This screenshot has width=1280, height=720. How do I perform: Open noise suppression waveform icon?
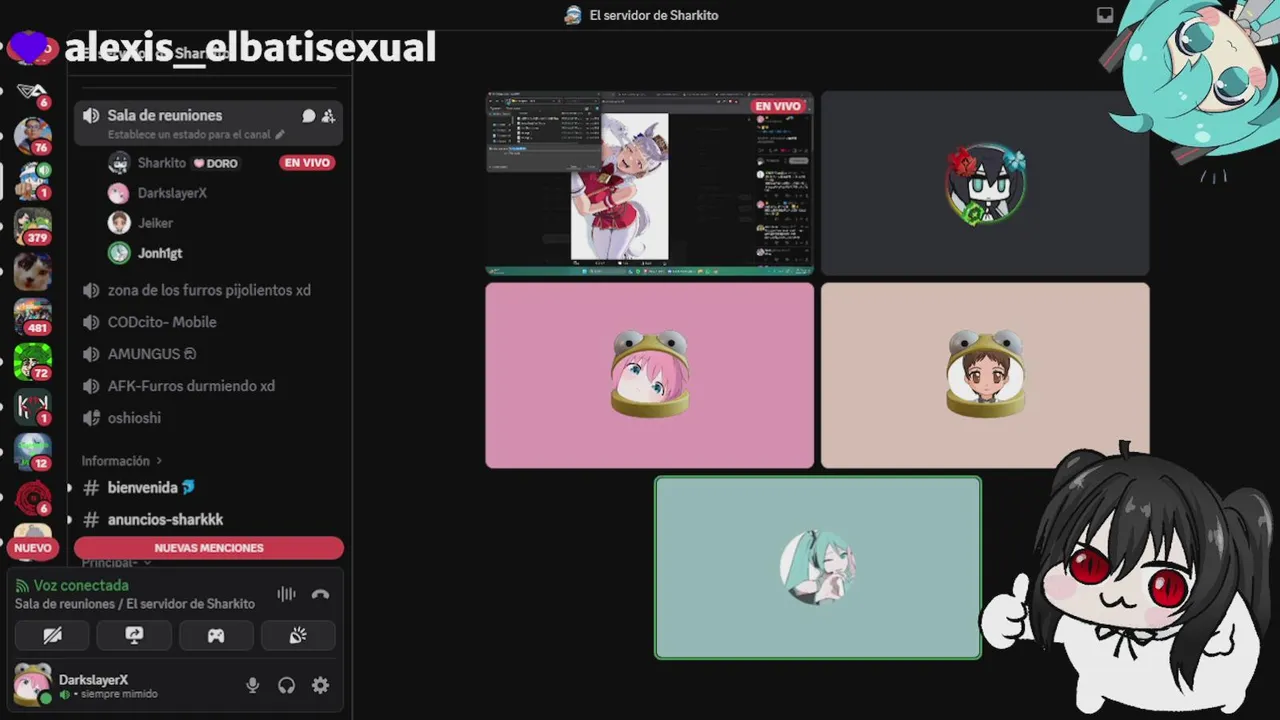pyautogui.click(x=286, y=594)
